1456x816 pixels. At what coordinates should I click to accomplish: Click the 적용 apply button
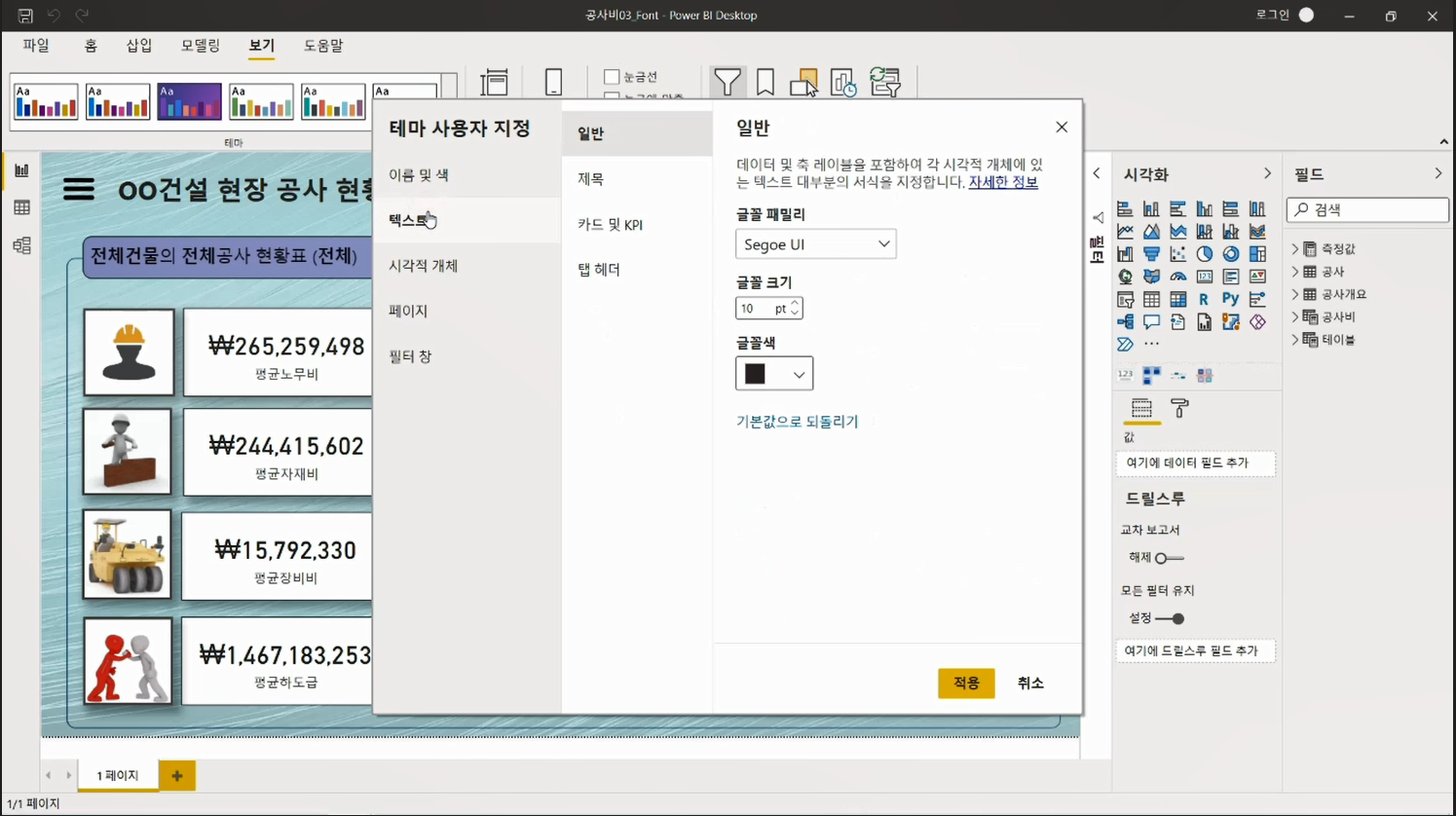click(966, 683)
